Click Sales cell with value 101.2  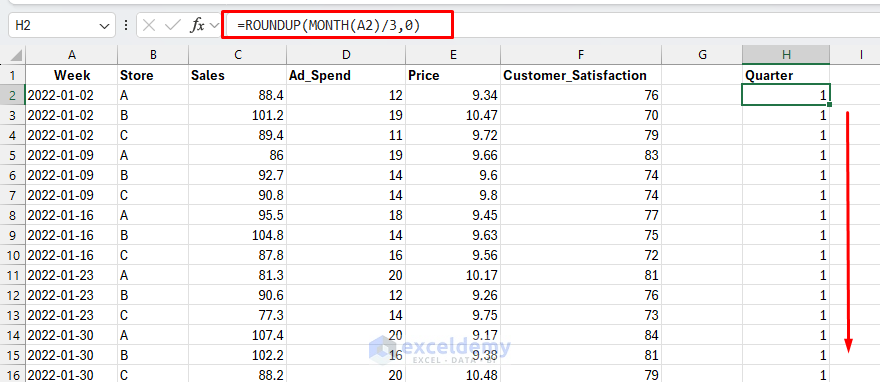(237, 116)
